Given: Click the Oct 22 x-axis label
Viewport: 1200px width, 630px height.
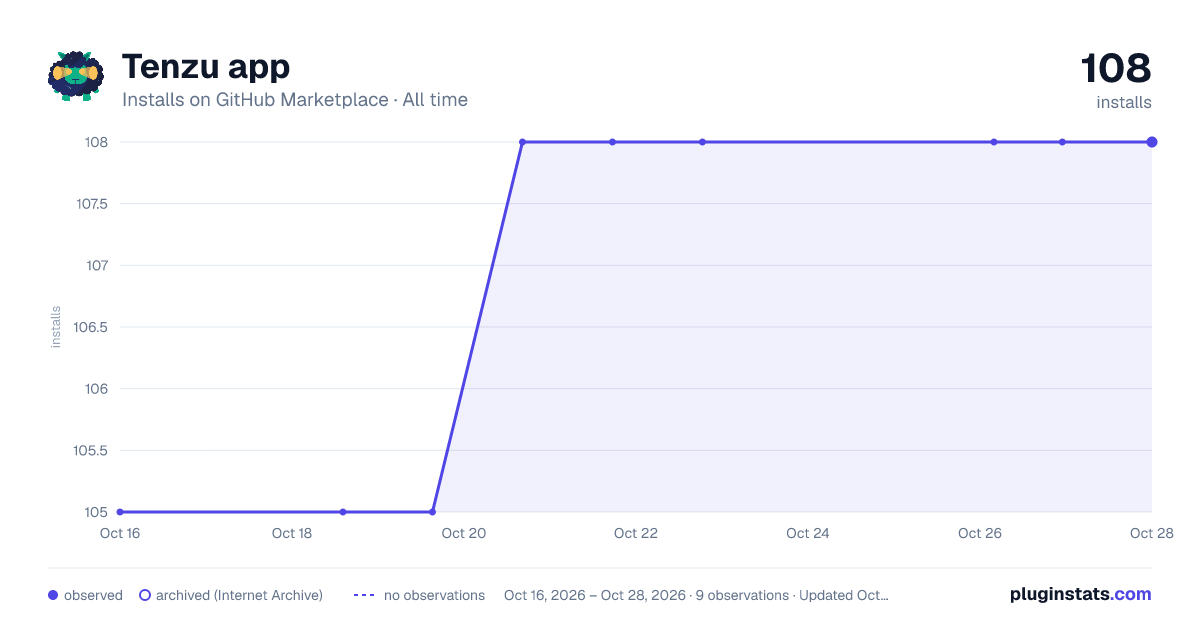Looking at the screenshot, I should click(636, 533).
